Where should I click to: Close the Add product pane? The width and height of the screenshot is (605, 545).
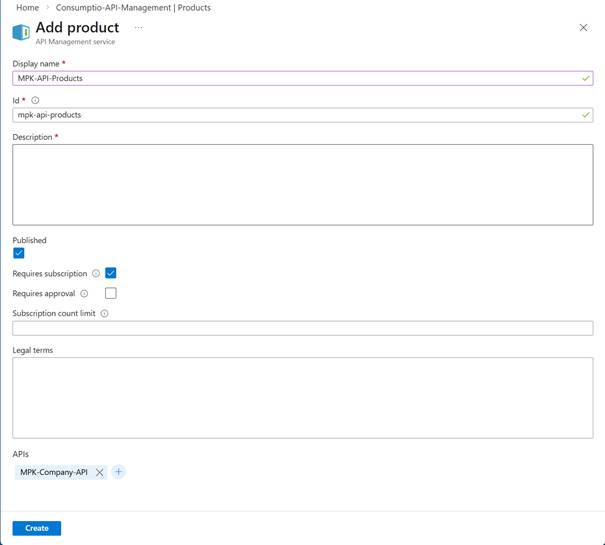pos(583,28)
